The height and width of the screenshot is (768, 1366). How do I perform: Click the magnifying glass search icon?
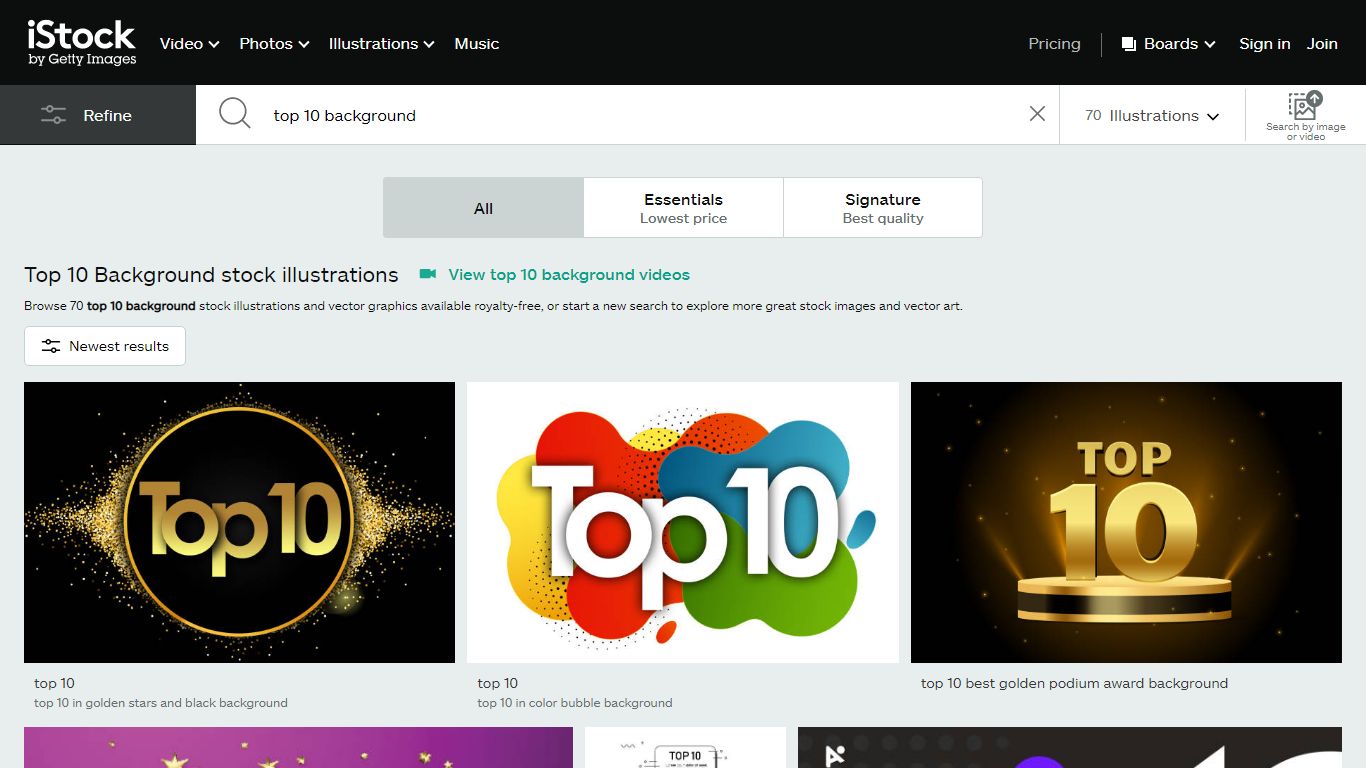[x=235, y=114]
